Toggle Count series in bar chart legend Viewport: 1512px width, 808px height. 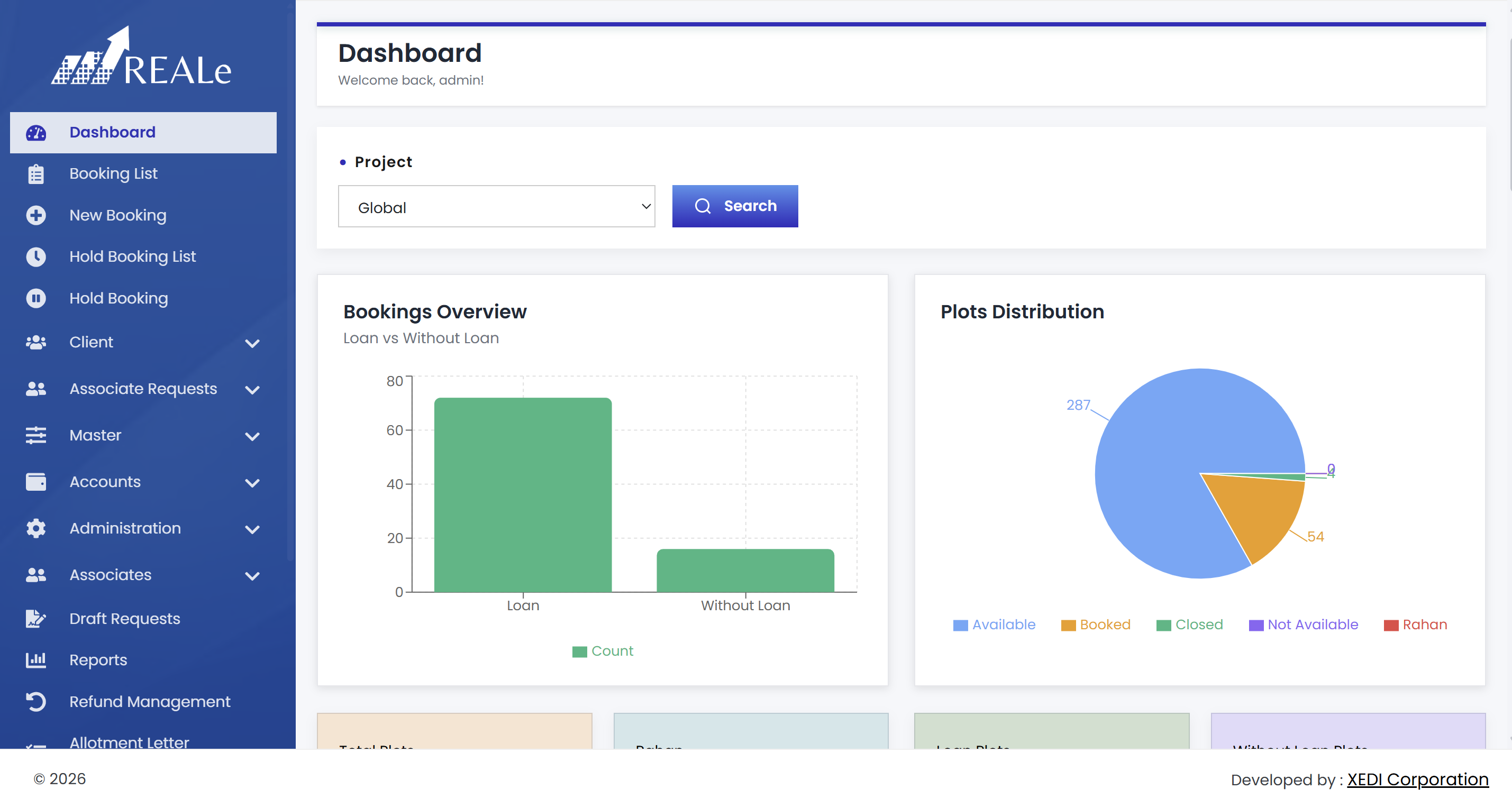pos(603,651)
